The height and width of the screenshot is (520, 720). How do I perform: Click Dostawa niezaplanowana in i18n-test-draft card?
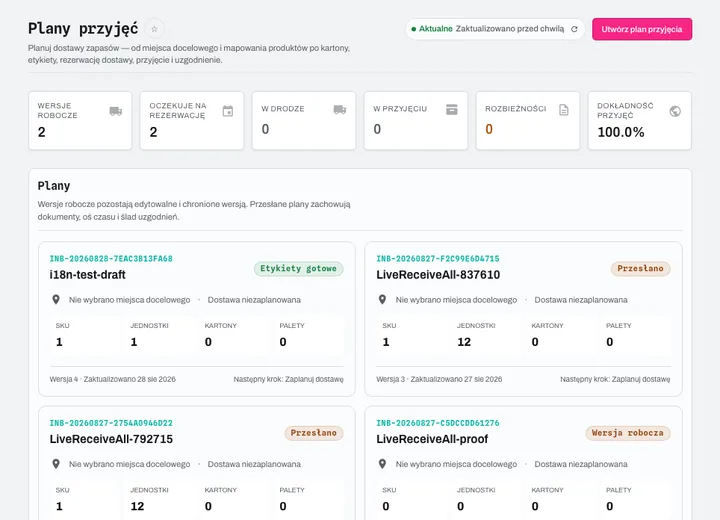click(x=254, y=300)
